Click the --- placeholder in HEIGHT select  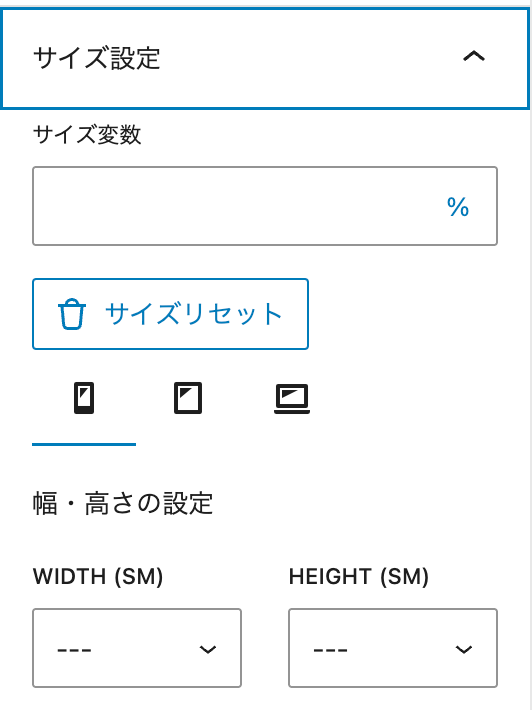coord(331,650)
